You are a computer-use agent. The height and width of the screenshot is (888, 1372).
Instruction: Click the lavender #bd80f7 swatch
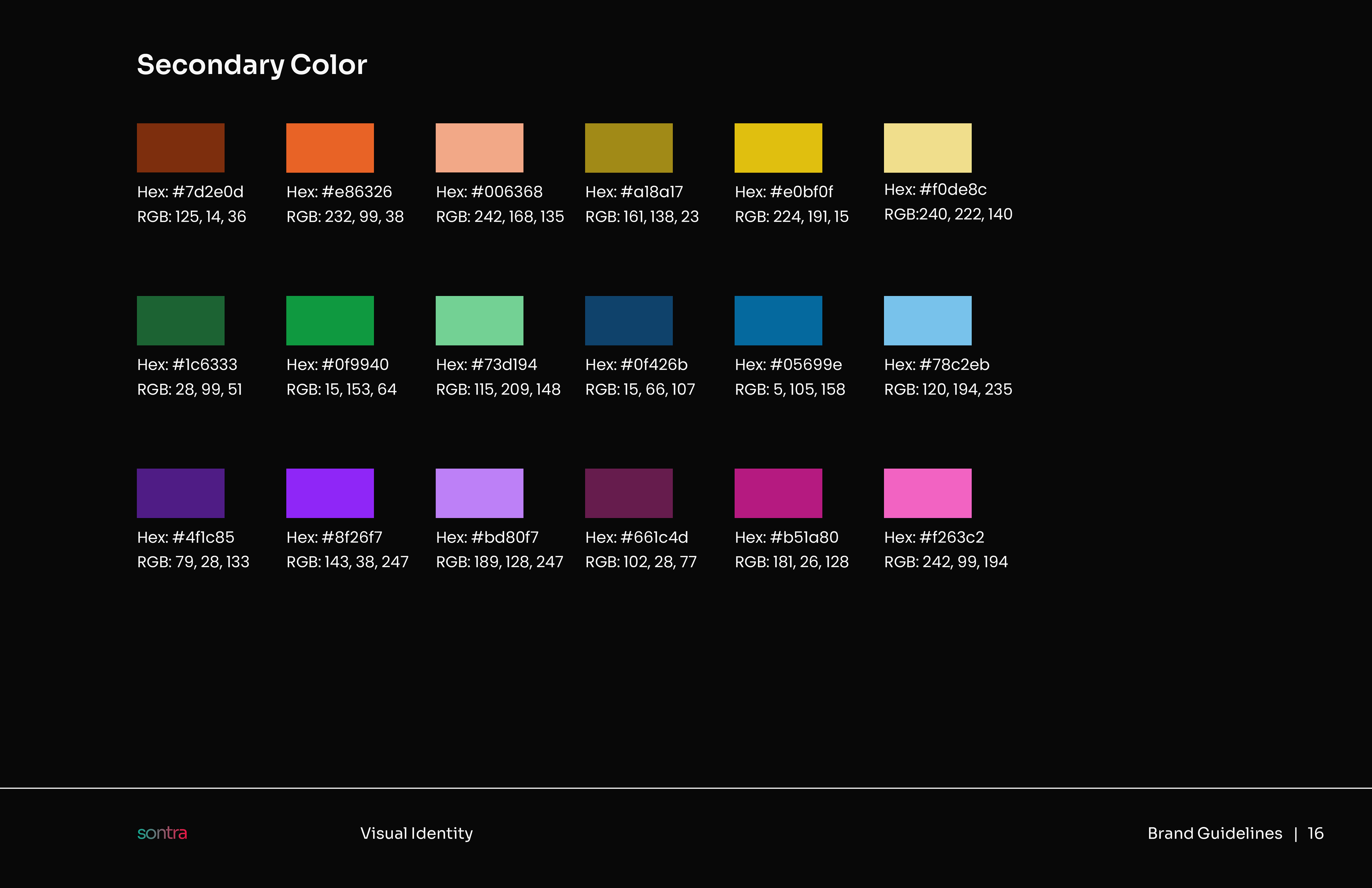(479, 493)
